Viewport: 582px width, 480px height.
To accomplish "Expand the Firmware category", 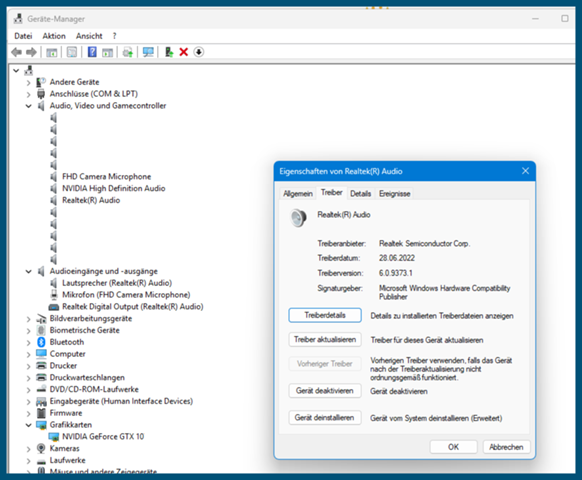I will (29, 414).
